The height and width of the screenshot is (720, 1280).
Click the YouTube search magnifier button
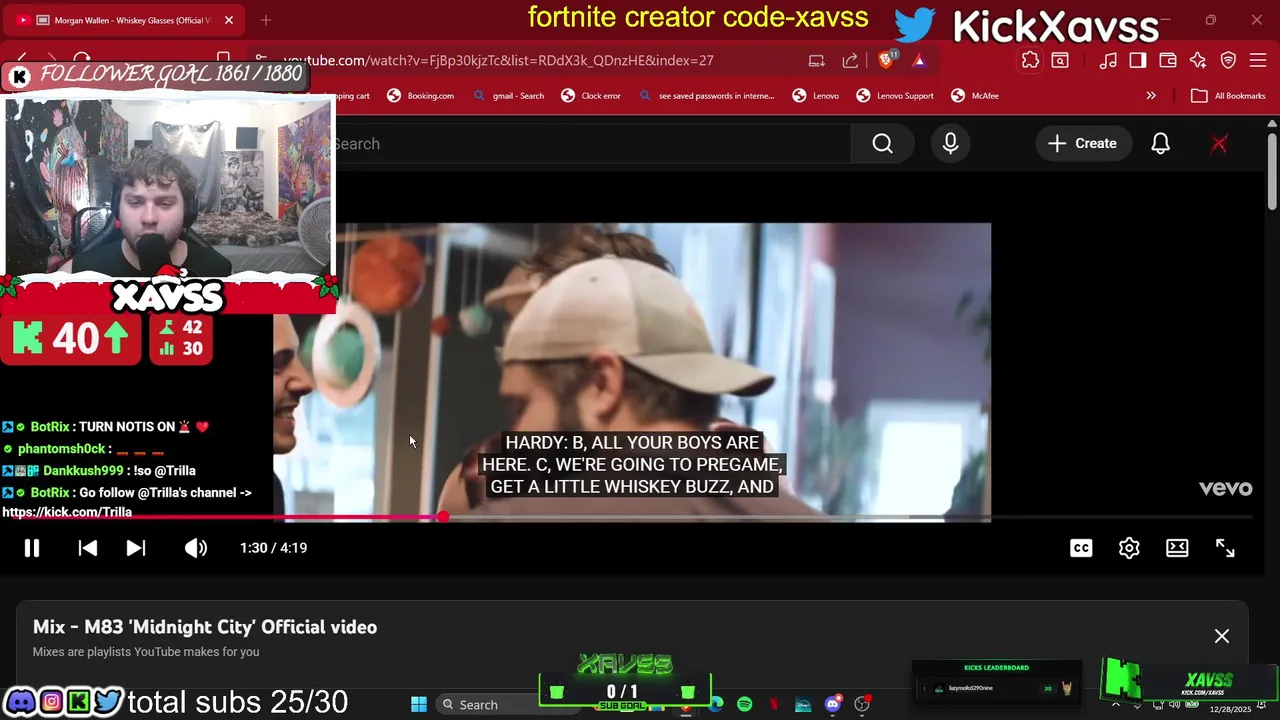click(x=882, y=144)
